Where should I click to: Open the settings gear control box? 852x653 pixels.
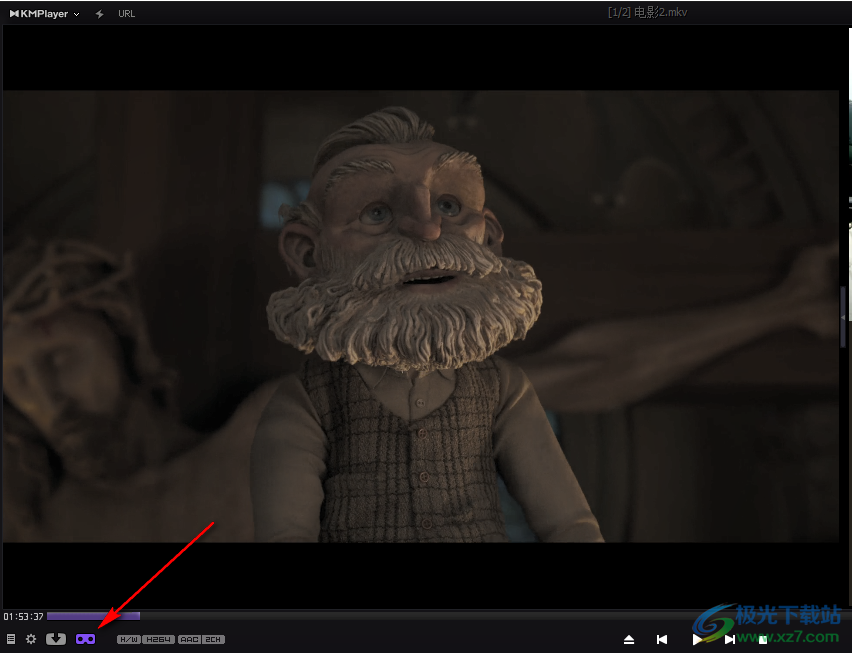(x=31, y=639)
